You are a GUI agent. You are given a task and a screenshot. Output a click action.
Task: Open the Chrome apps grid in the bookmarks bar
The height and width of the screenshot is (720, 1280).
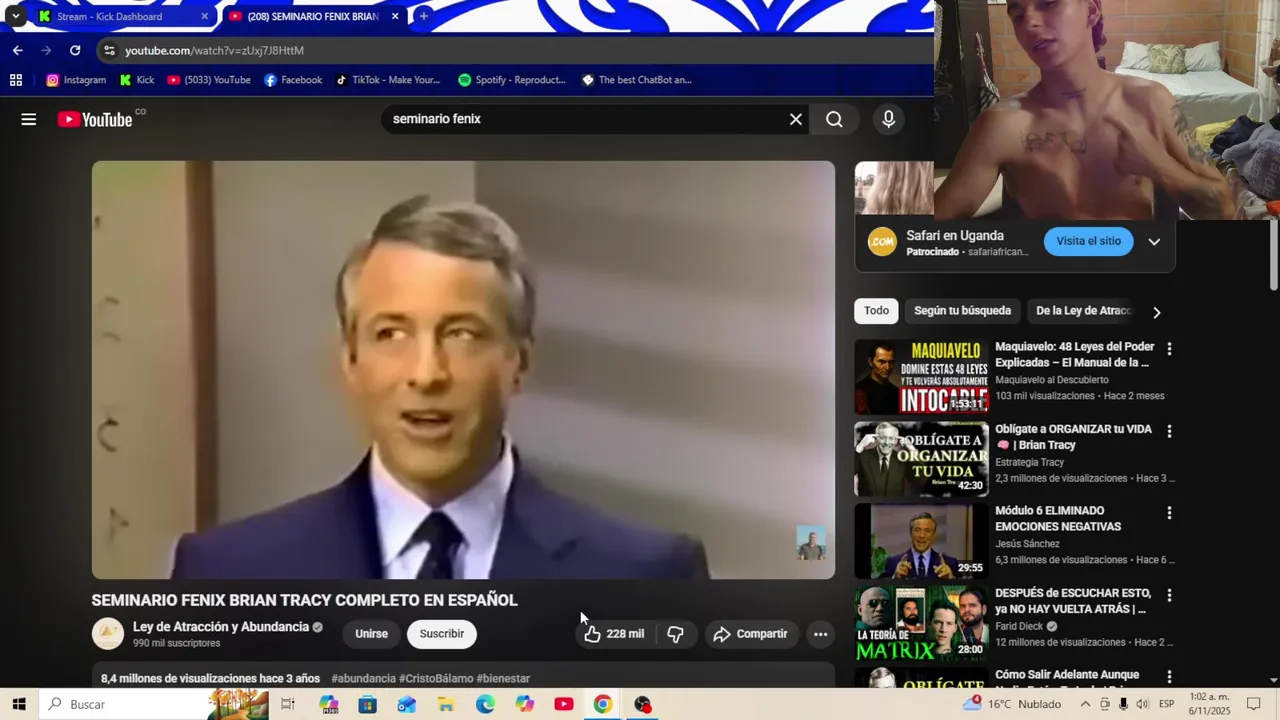pos(16,80)
